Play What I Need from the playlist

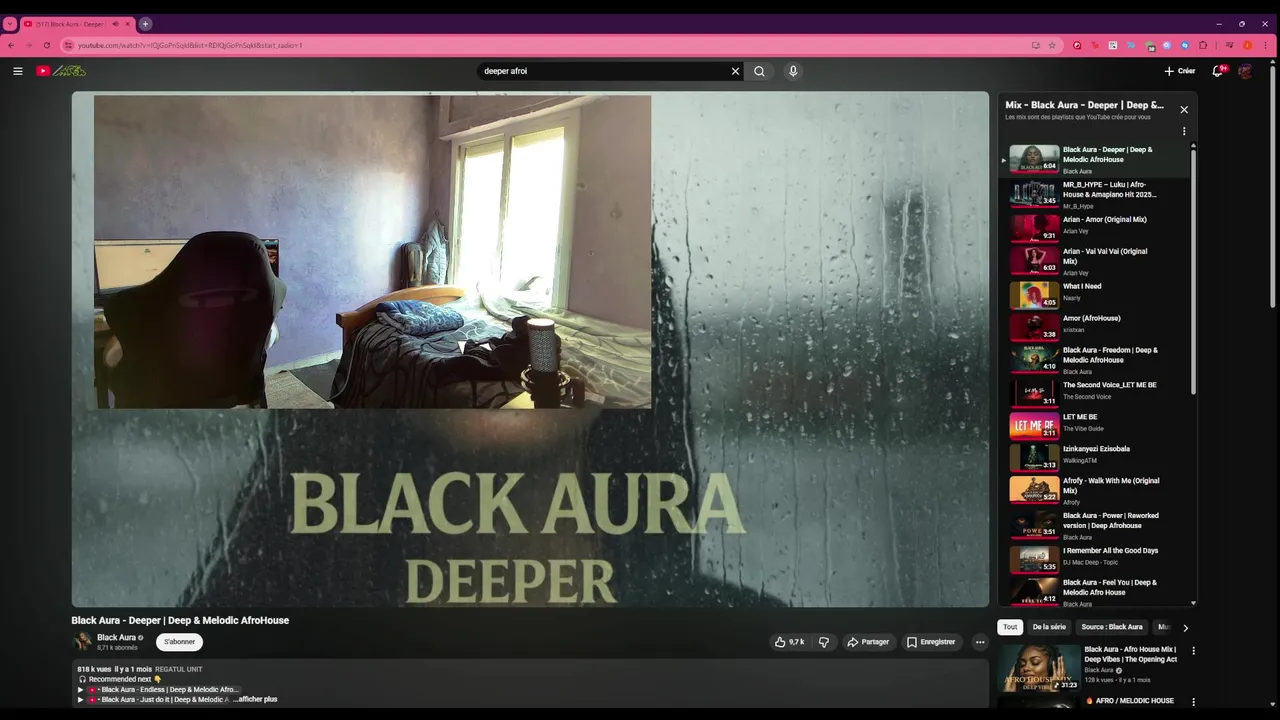(1097, 294)
